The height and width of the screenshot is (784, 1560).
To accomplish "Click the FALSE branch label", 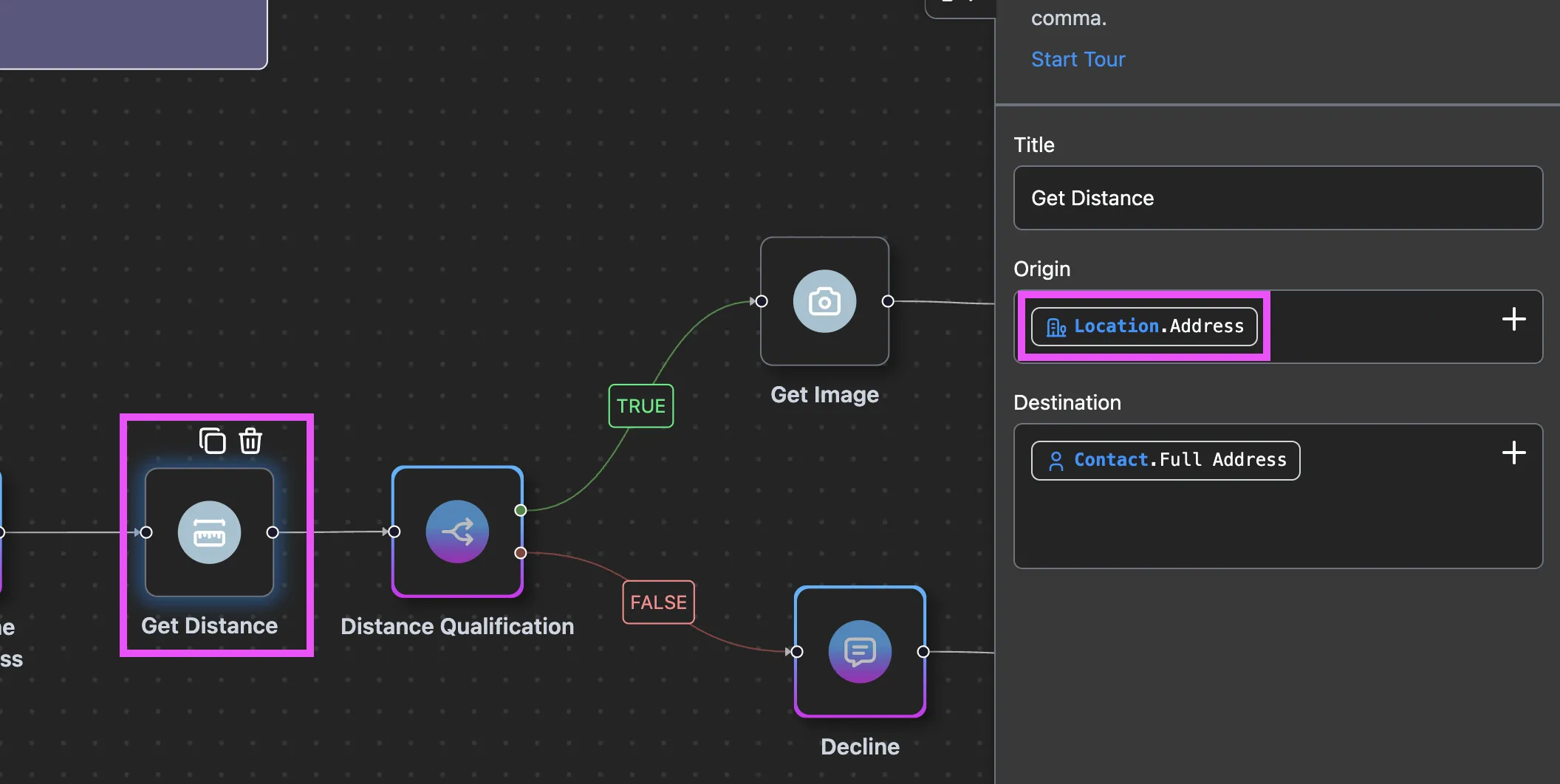I will coord(658,602).
